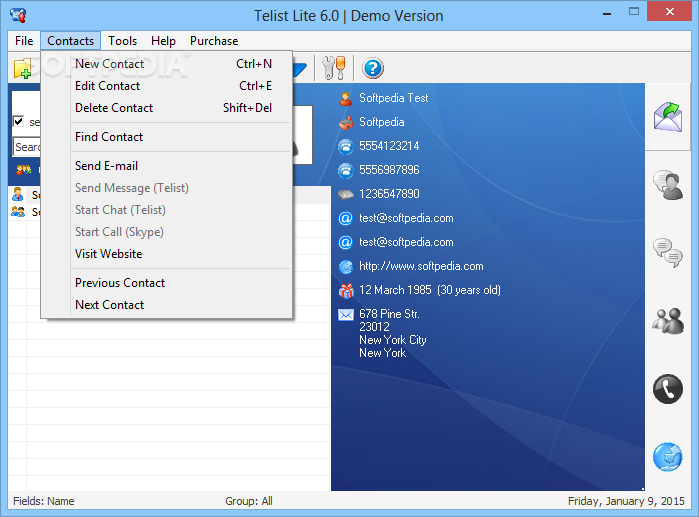Click the black phone call sidebar icon
This screenshot has height=517, width=699.
668,389
